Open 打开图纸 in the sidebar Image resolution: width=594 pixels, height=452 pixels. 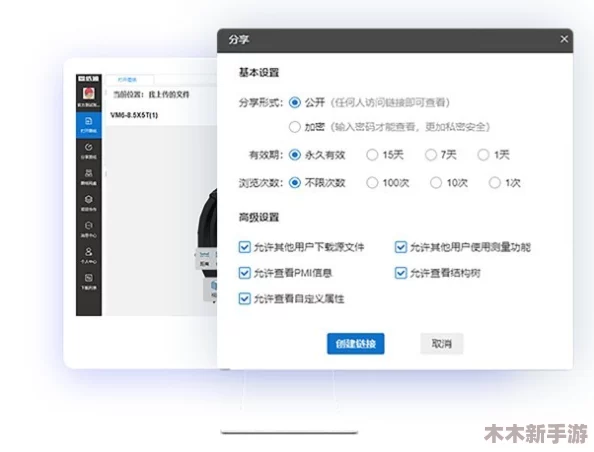(x=89, y=125)
